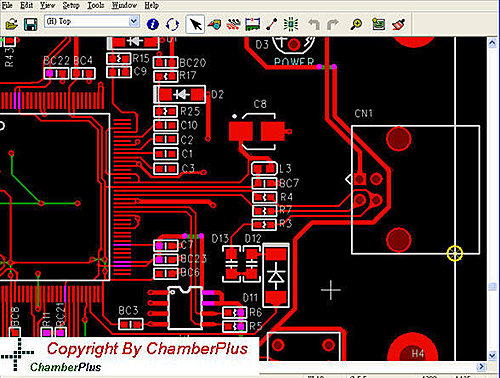
Task: Open the Window menu
Action: (x=124, y=5)
